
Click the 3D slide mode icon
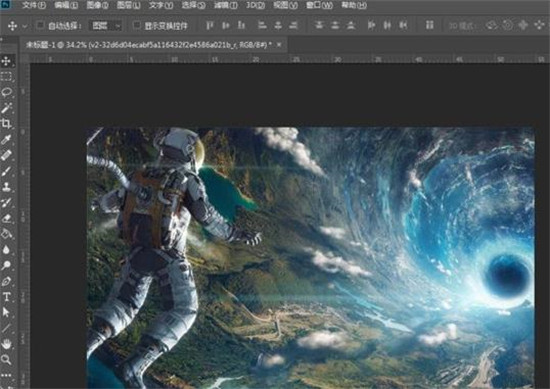coord(539,25)
